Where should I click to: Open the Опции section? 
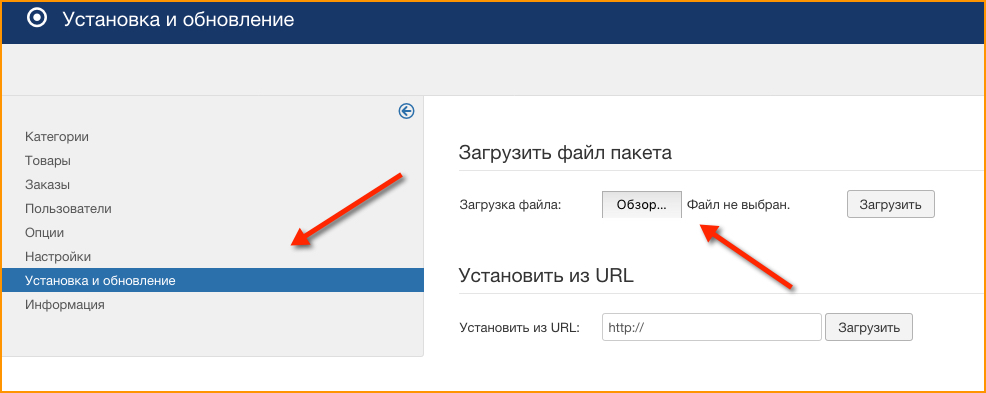coord(45,233)
